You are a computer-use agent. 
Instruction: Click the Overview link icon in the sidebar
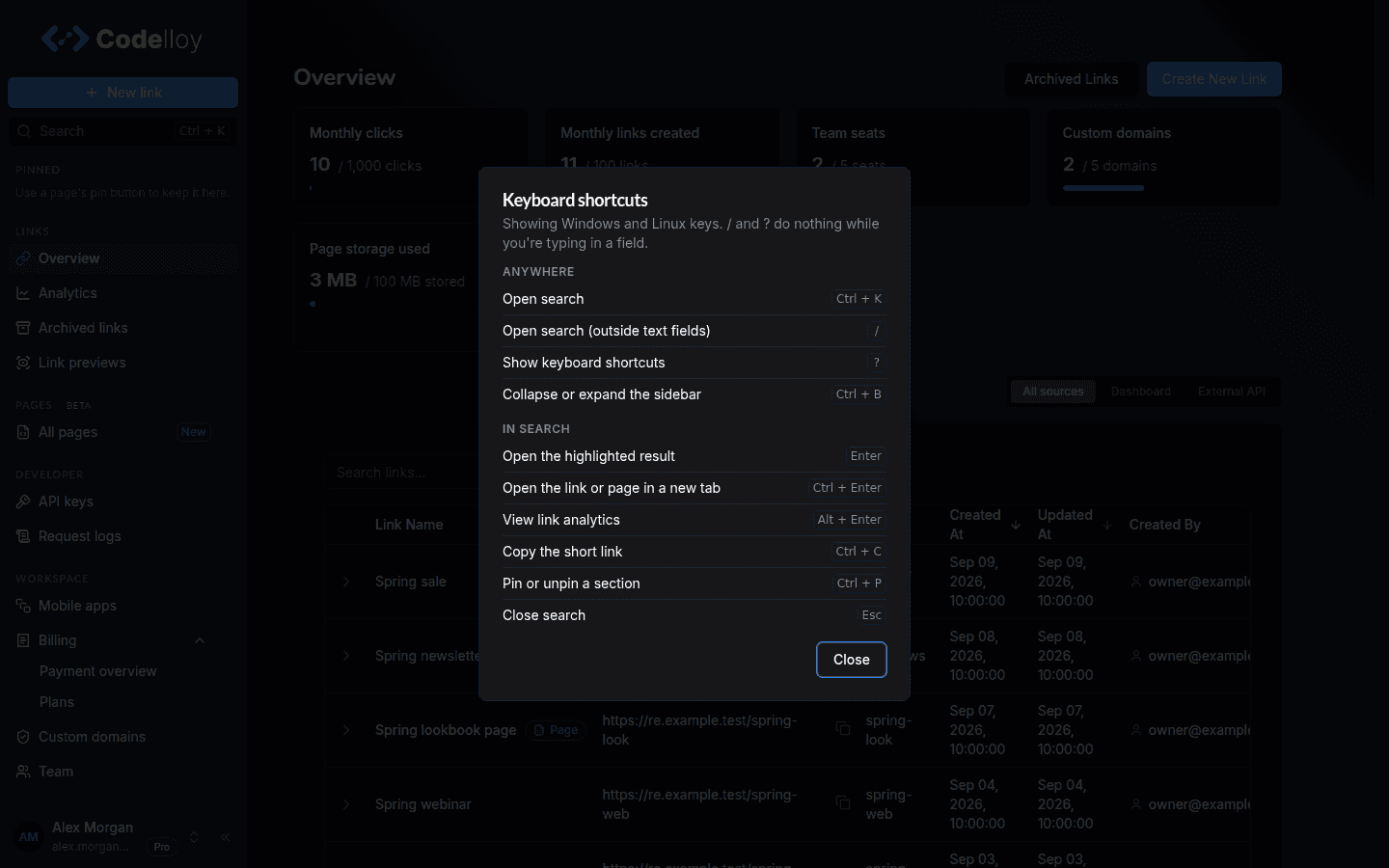coord(23,258)
